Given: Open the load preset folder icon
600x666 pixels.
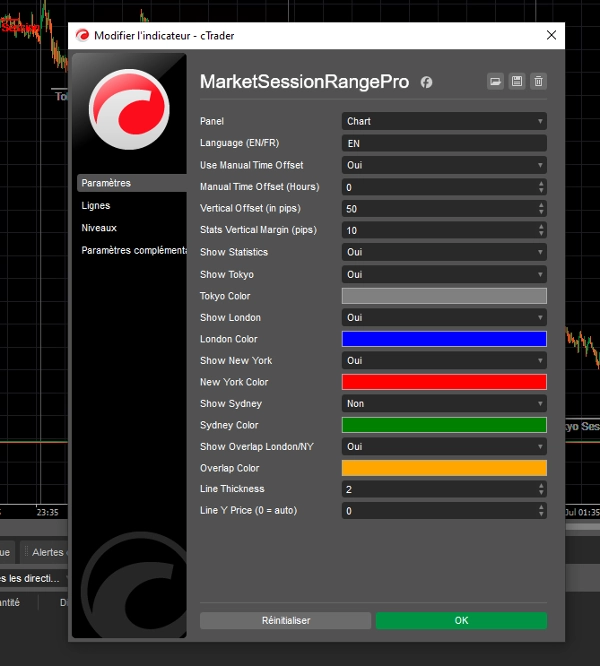Looking at the screenshot, I should click(495, 81).
